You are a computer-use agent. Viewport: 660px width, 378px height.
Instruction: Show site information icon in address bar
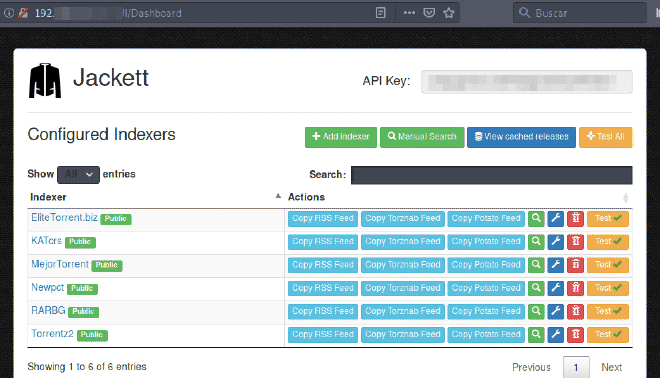(x=8, y=13)
